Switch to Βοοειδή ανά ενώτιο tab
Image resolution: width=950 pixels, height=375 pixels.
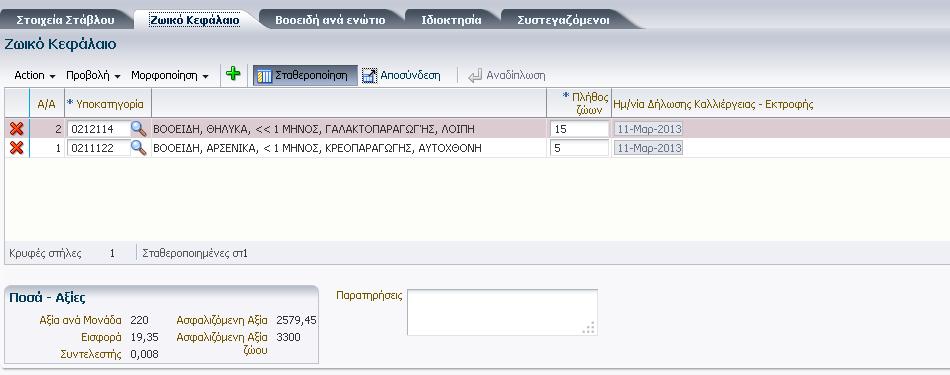(330, 20)
